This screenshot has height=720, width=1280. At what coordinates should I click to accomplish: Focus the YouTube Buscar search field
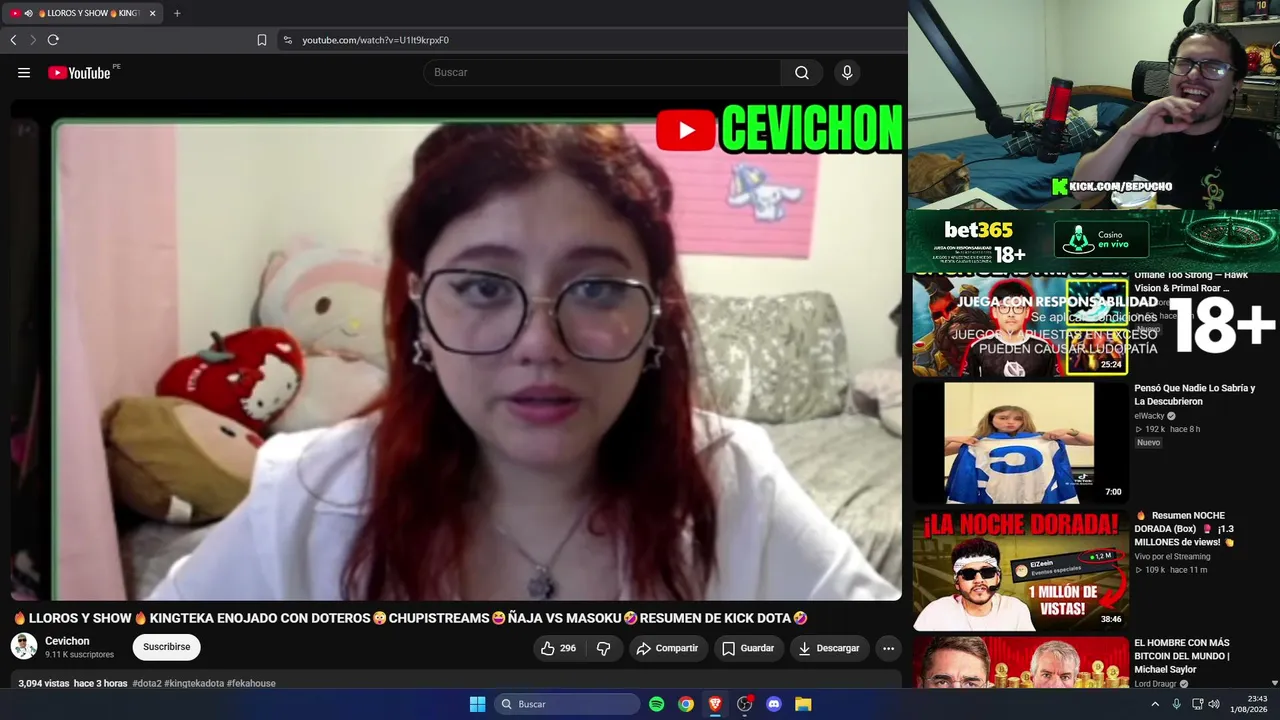602,72
